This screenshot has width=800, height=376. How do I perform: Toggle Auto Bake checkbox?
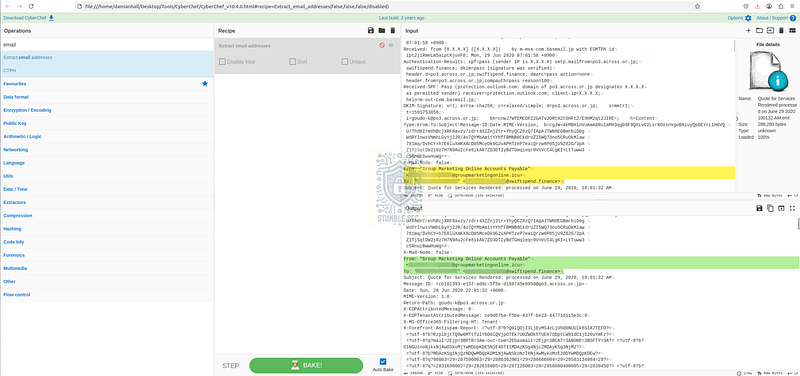pos(383,362)
